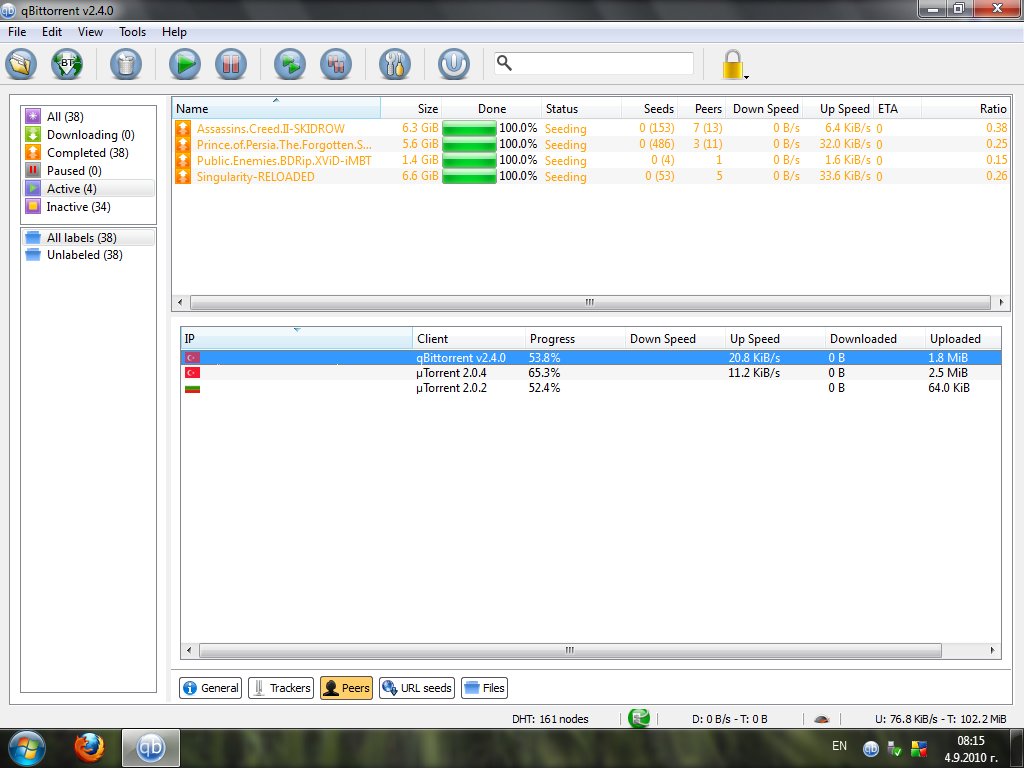The image size is (1024, 768).
Task: Open the Edit menu
Action: coord(52,31)
